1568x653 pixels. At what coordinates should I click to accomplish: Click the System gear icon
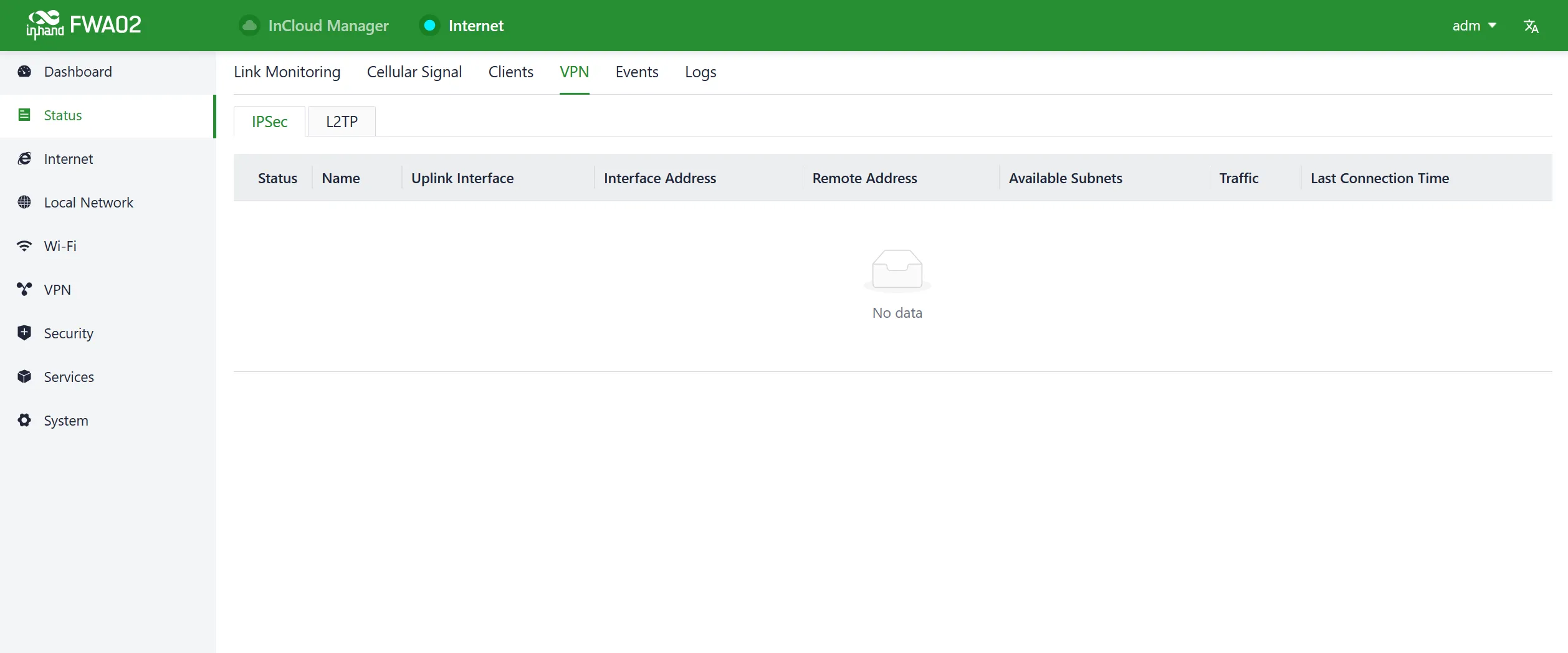click(x=24, y=421)
